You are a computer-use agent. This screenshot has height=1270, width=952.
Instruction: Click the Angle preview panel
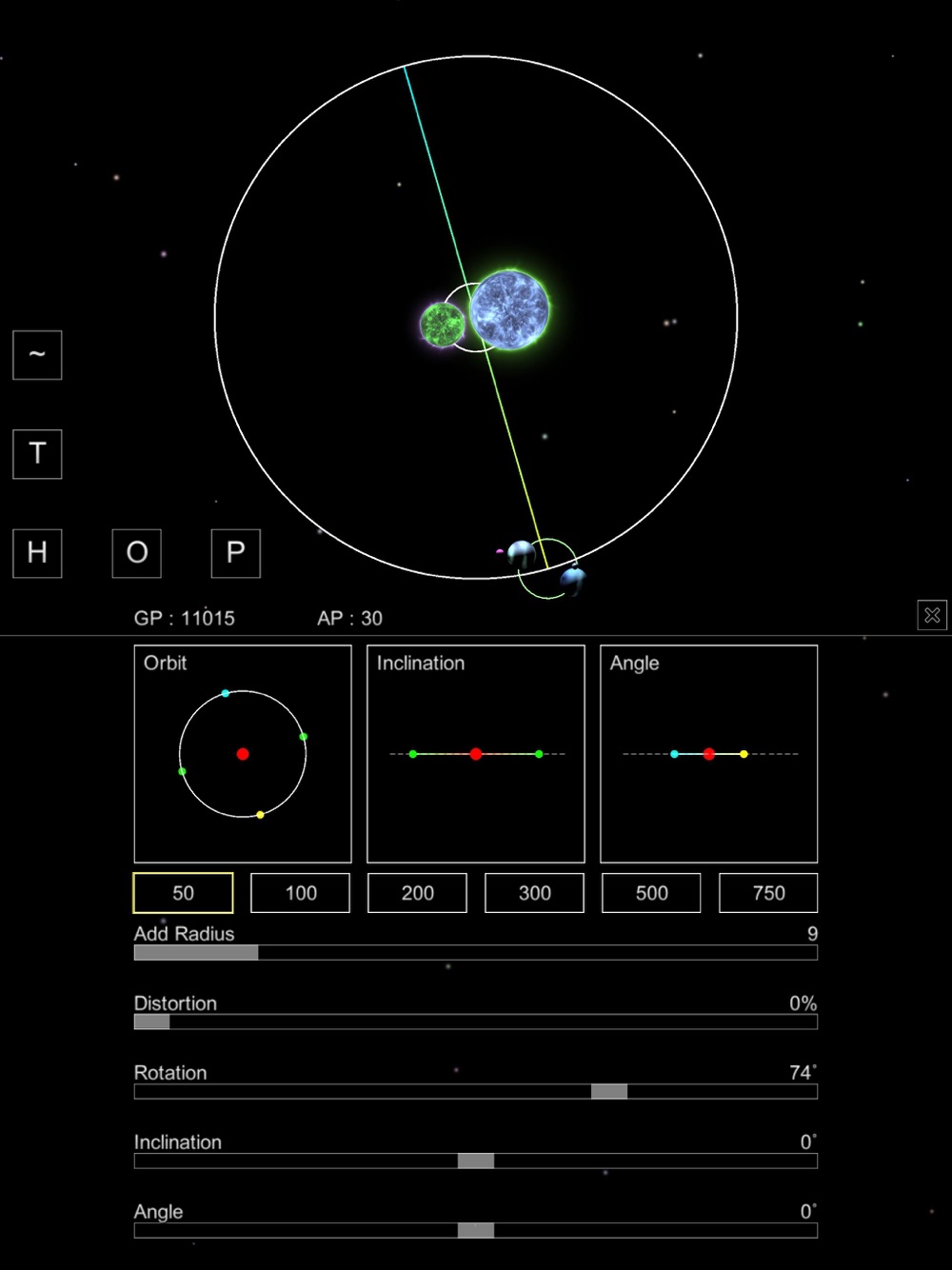tap(709, 754)
